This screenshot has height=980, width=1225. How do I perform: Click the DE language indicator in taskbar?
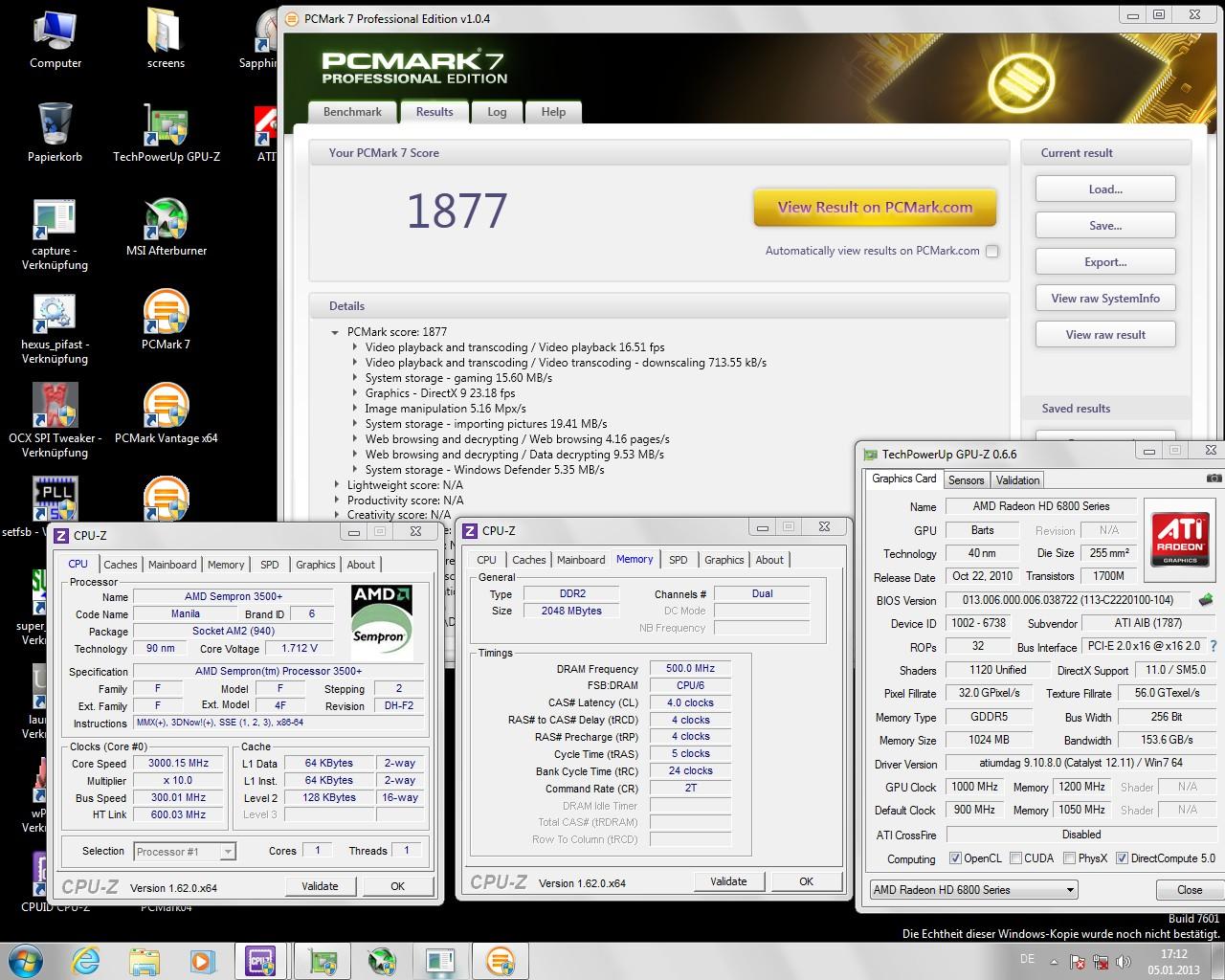coord(1027,959)
